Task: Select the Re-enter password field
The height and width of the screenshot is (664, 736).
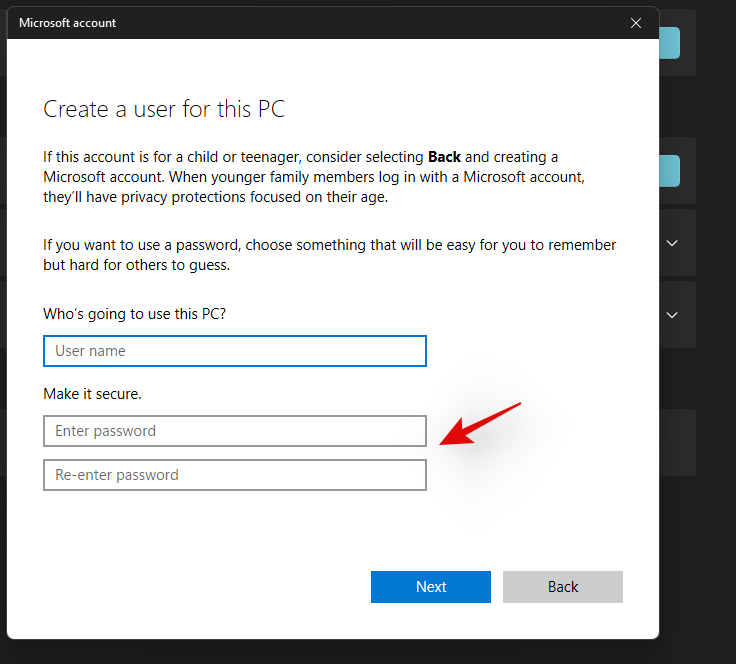Action: tap(235, 475)
